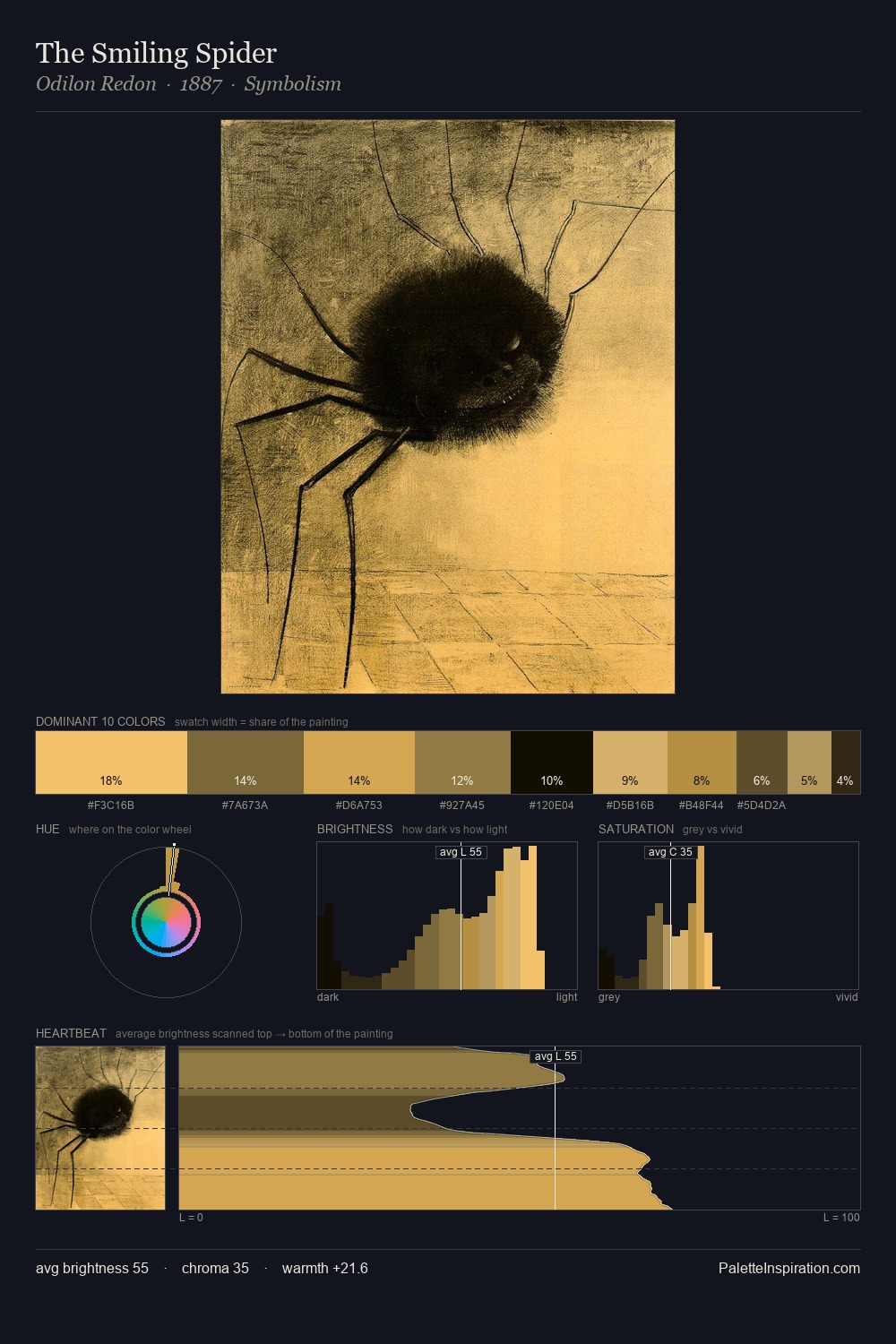Screen dimensions: 896x1344
Task: Click the 5% tan swatch
Action: pos(809,762)
